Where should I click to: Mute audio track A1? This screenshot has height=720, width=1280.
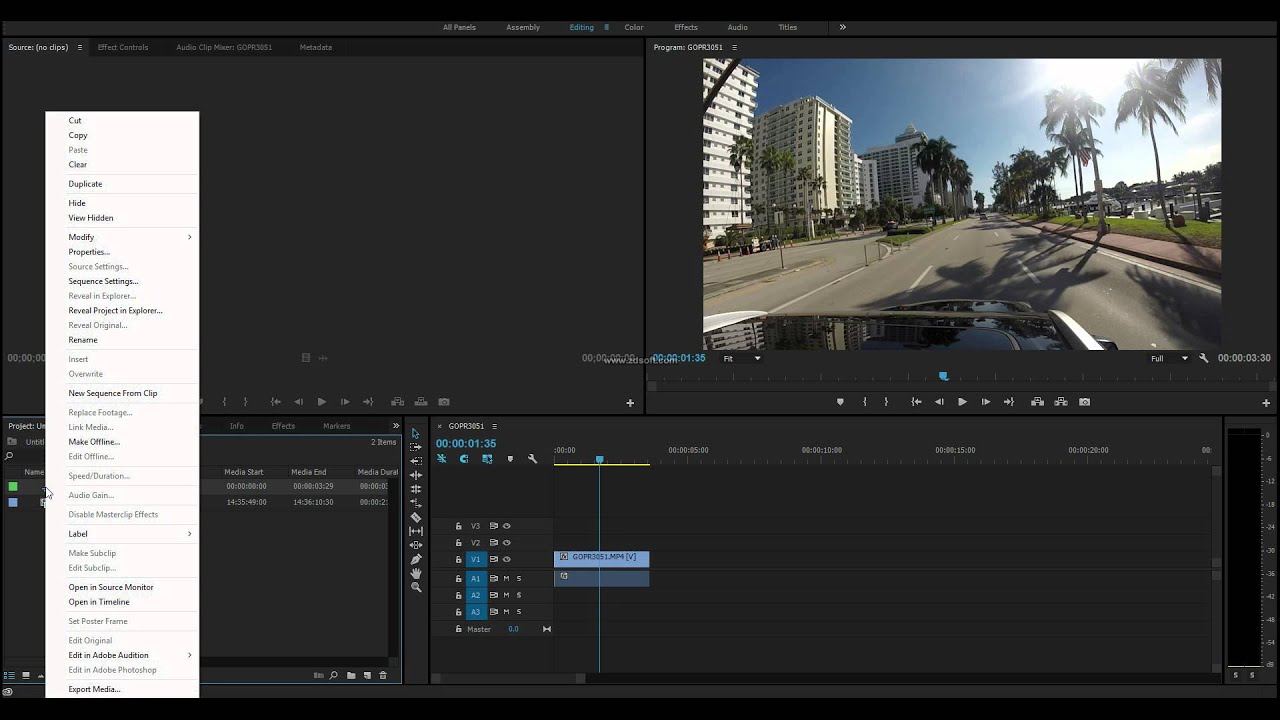pyautogui.click(x=507, y=579)
